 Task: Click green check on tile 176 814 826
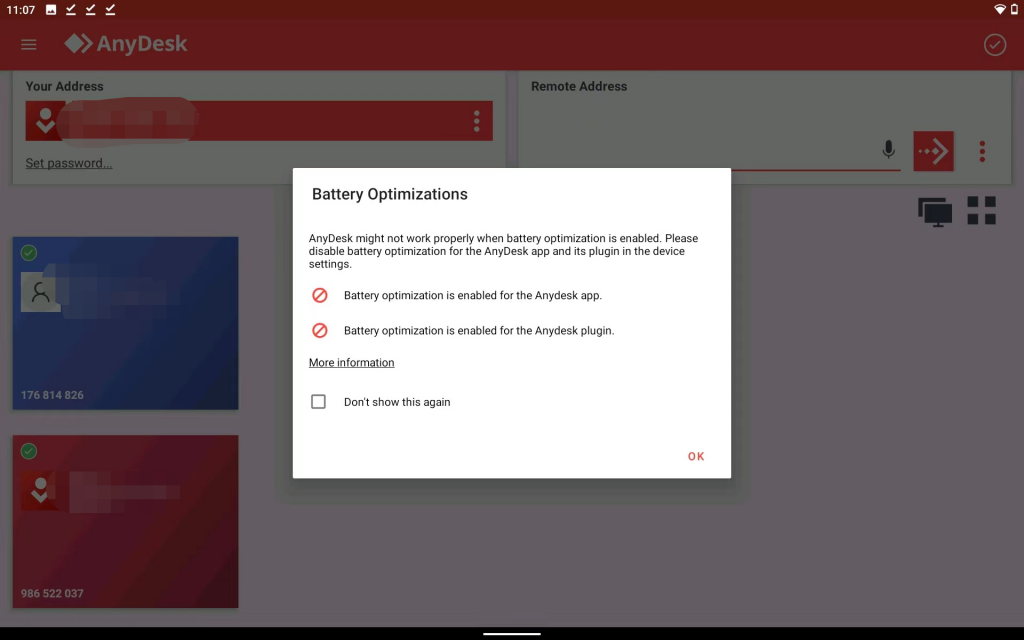(x=29, y=253)
